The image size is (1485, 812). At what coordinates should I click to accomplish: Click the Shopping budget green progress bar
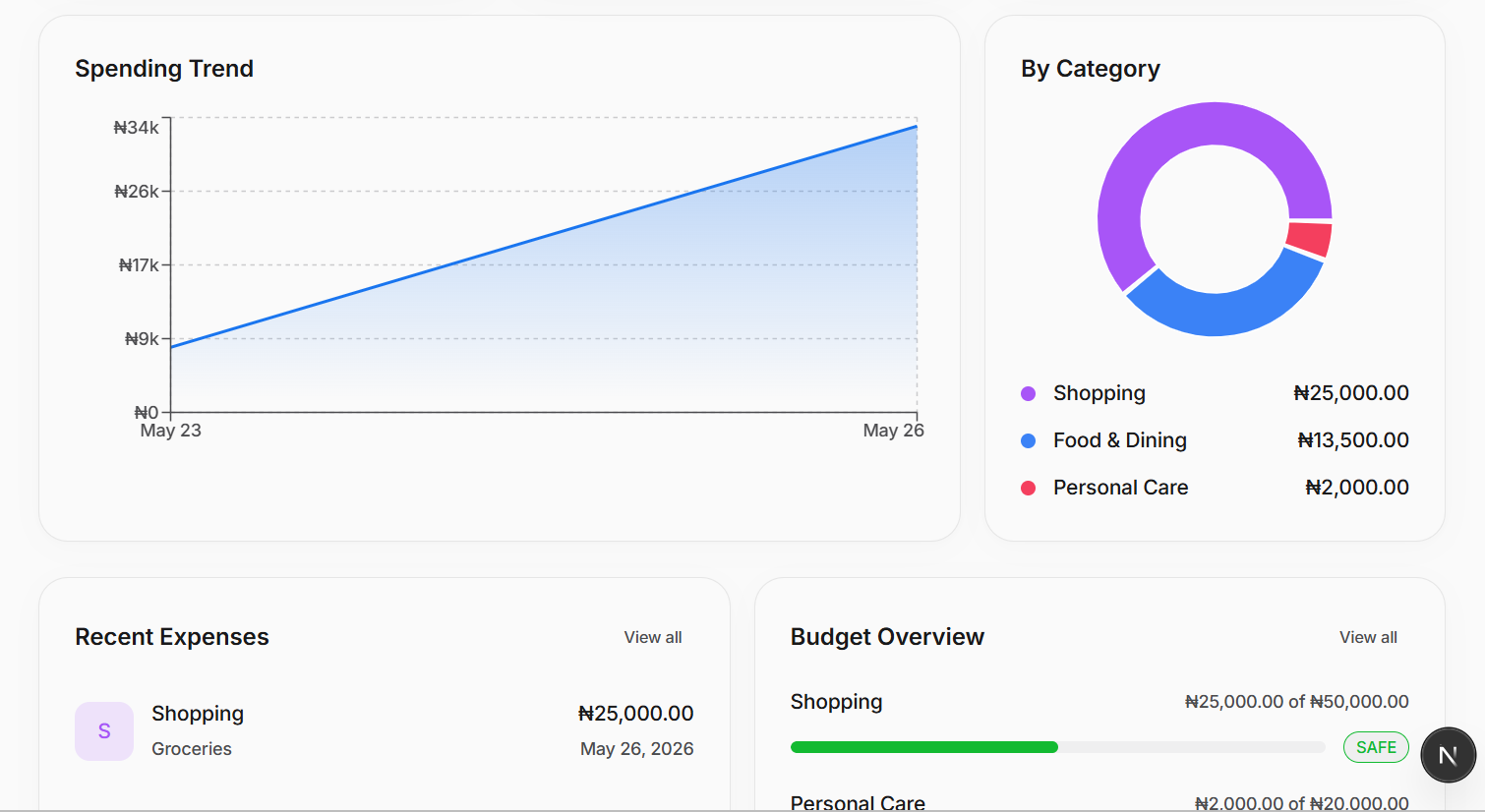point(924,747)
